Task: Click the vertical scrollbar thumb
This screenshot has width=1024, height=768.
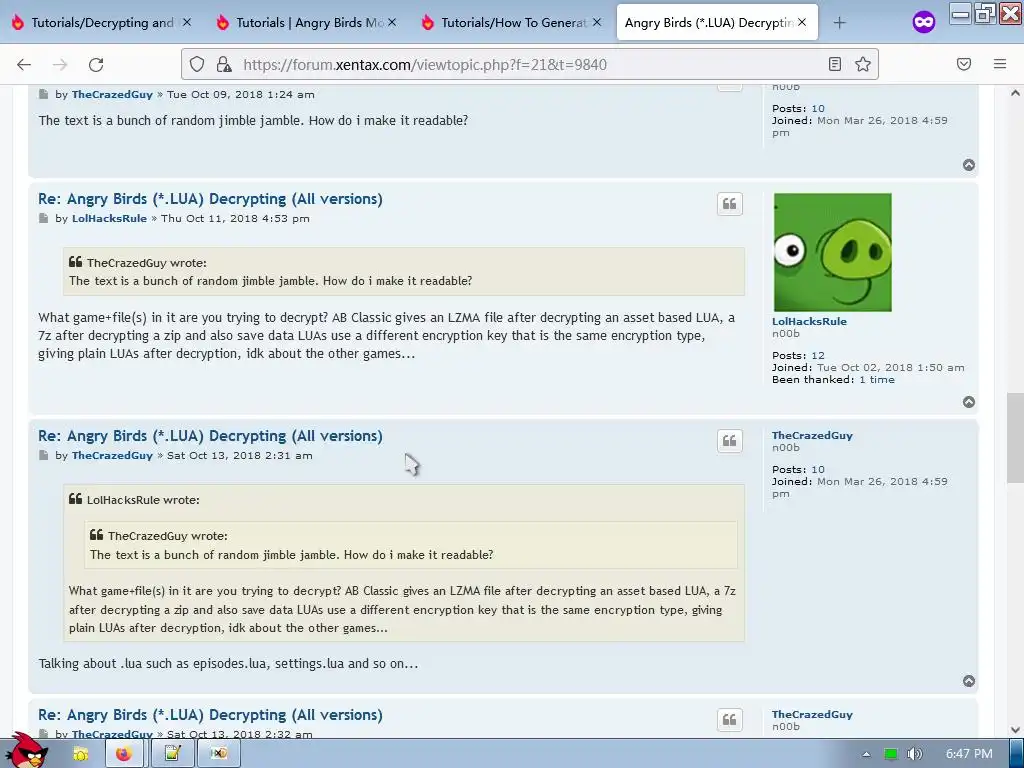Action: [1015, 438]
